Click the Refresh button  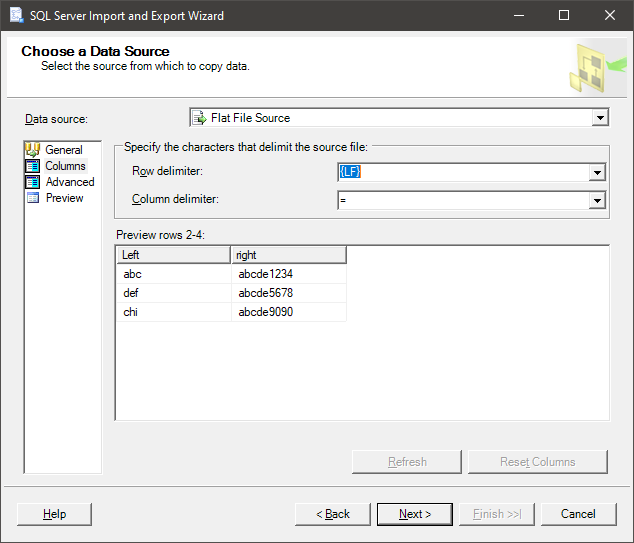click(407, 462)
